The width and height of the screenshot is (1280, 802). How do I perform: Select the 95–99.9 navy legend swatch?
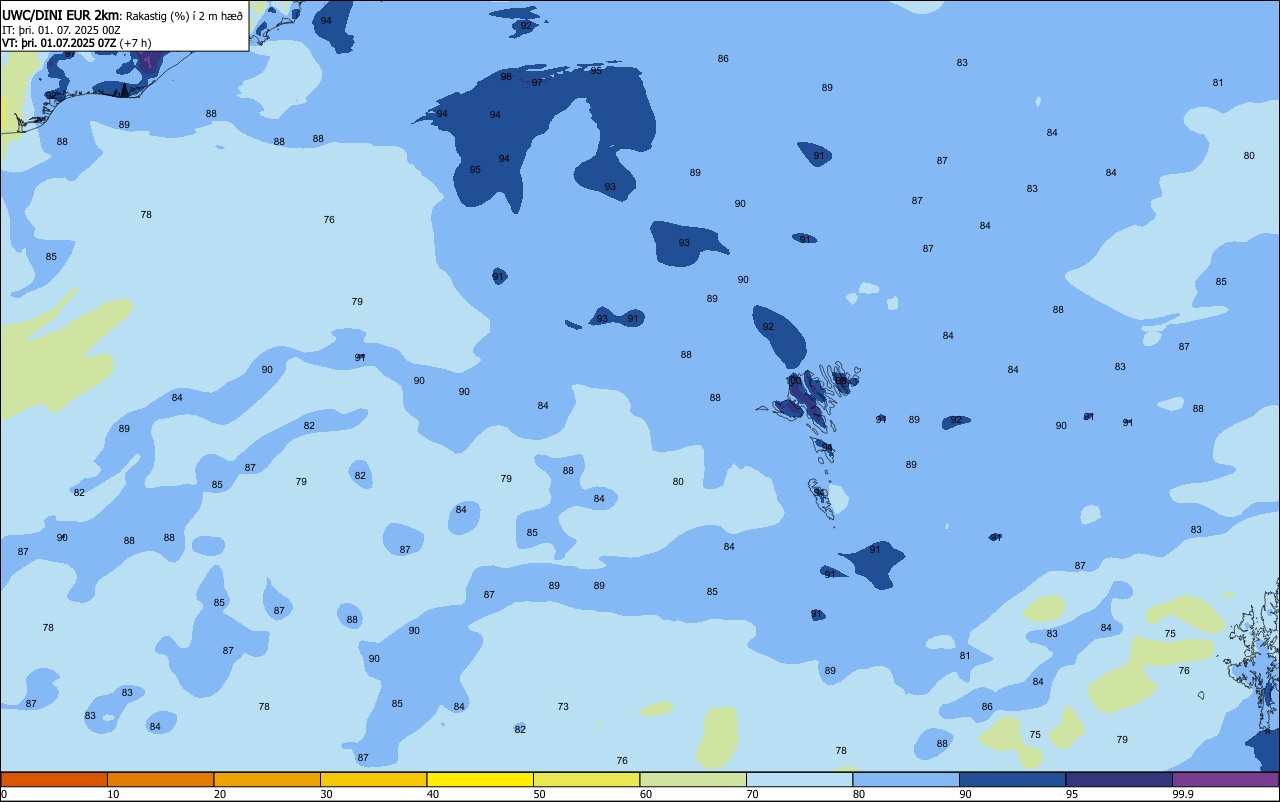(1119, 779)
